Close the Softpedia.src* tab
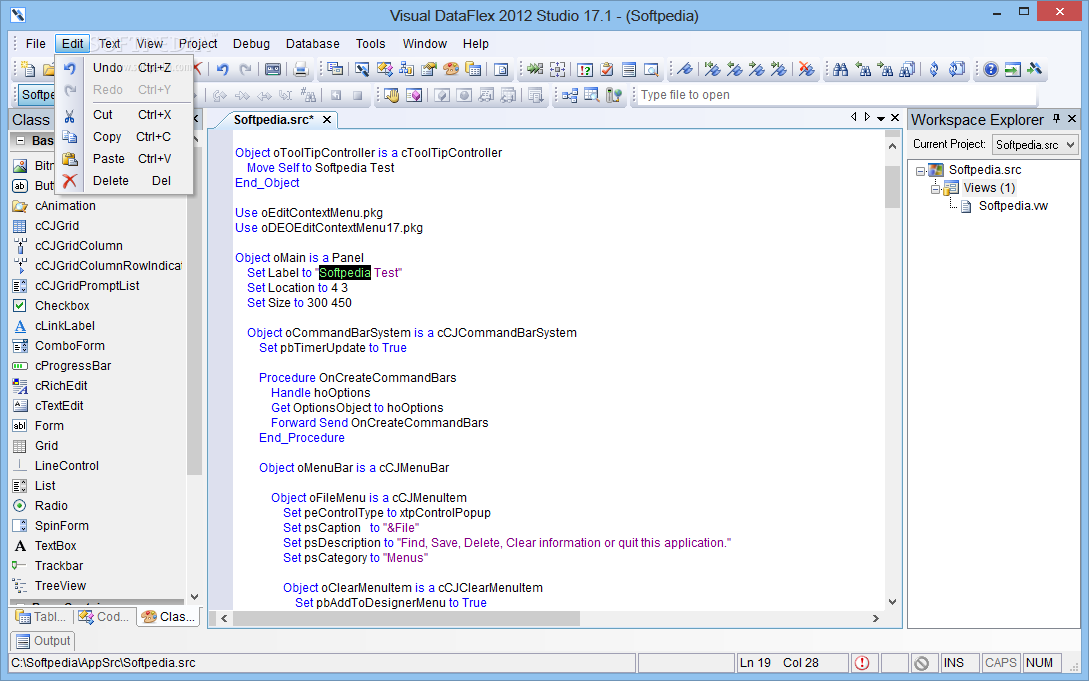Viewport: 1089px width, 681px height. click(x=326, y=119)
